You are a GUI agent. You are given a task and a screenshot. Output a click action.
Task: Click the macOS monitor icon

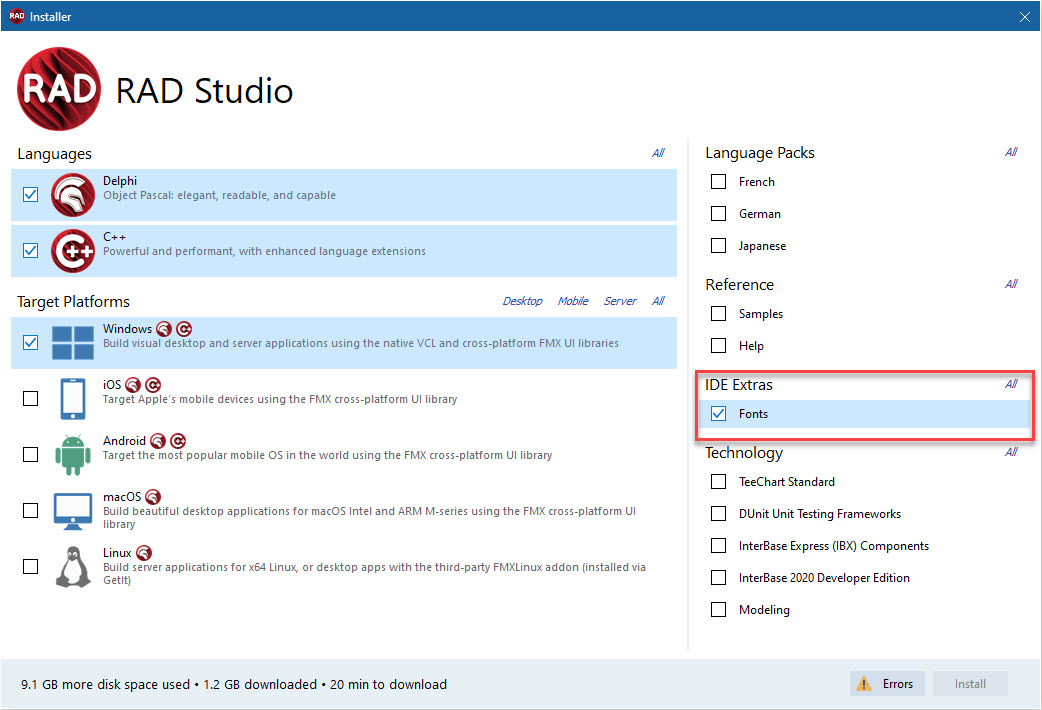click(x=73, y=511)
